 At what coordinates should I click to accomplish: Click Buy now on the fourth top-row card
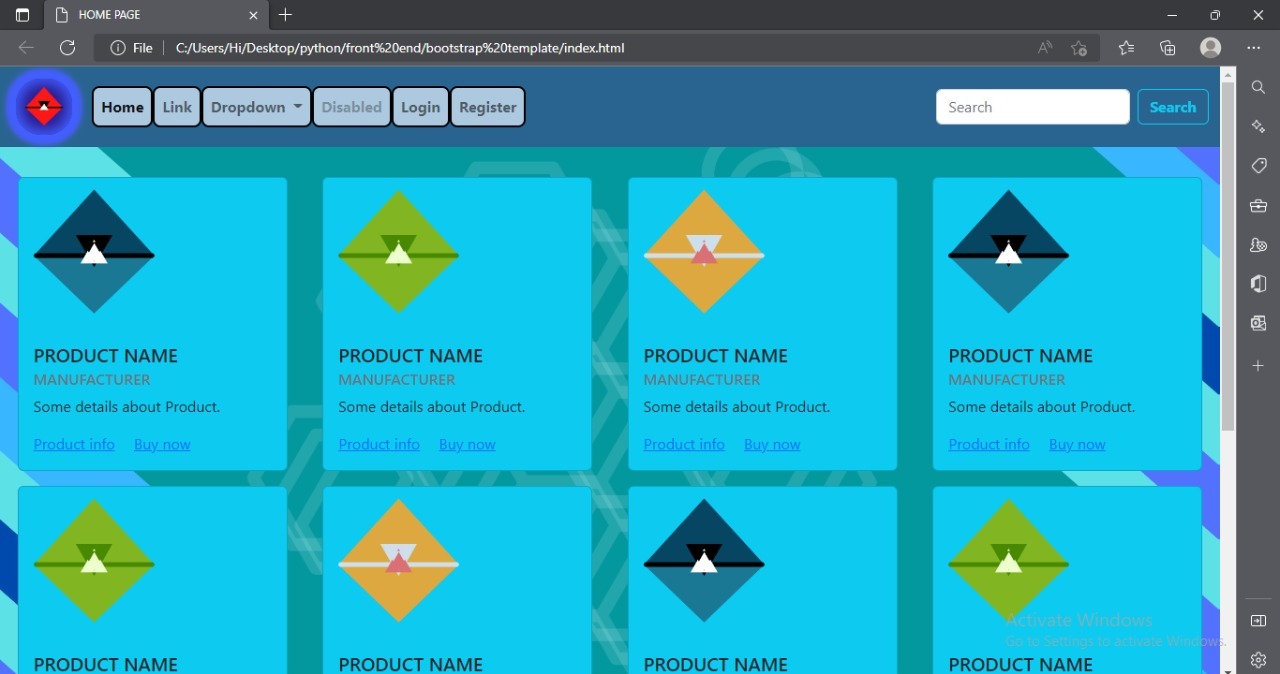pos(1077,444)
